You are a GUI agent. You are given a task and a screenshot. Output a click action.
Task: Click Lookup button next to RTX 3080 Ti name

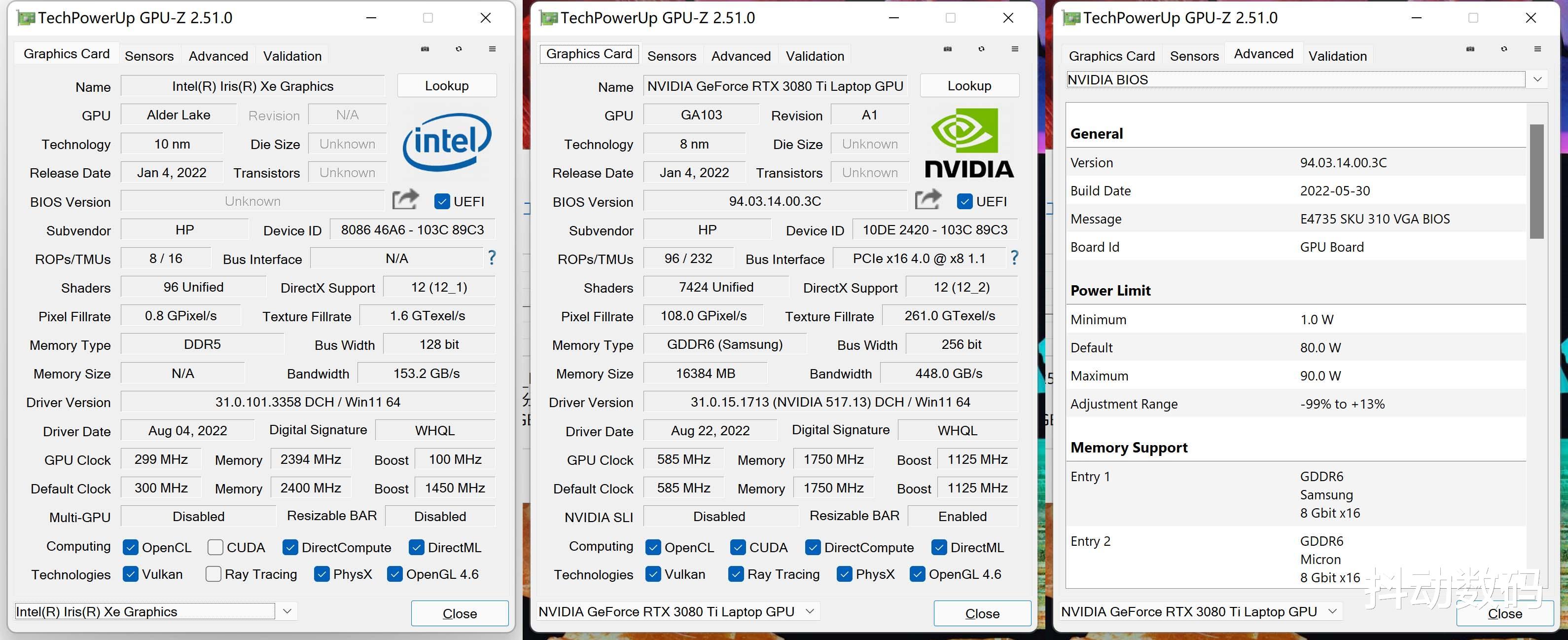[969, 86]
